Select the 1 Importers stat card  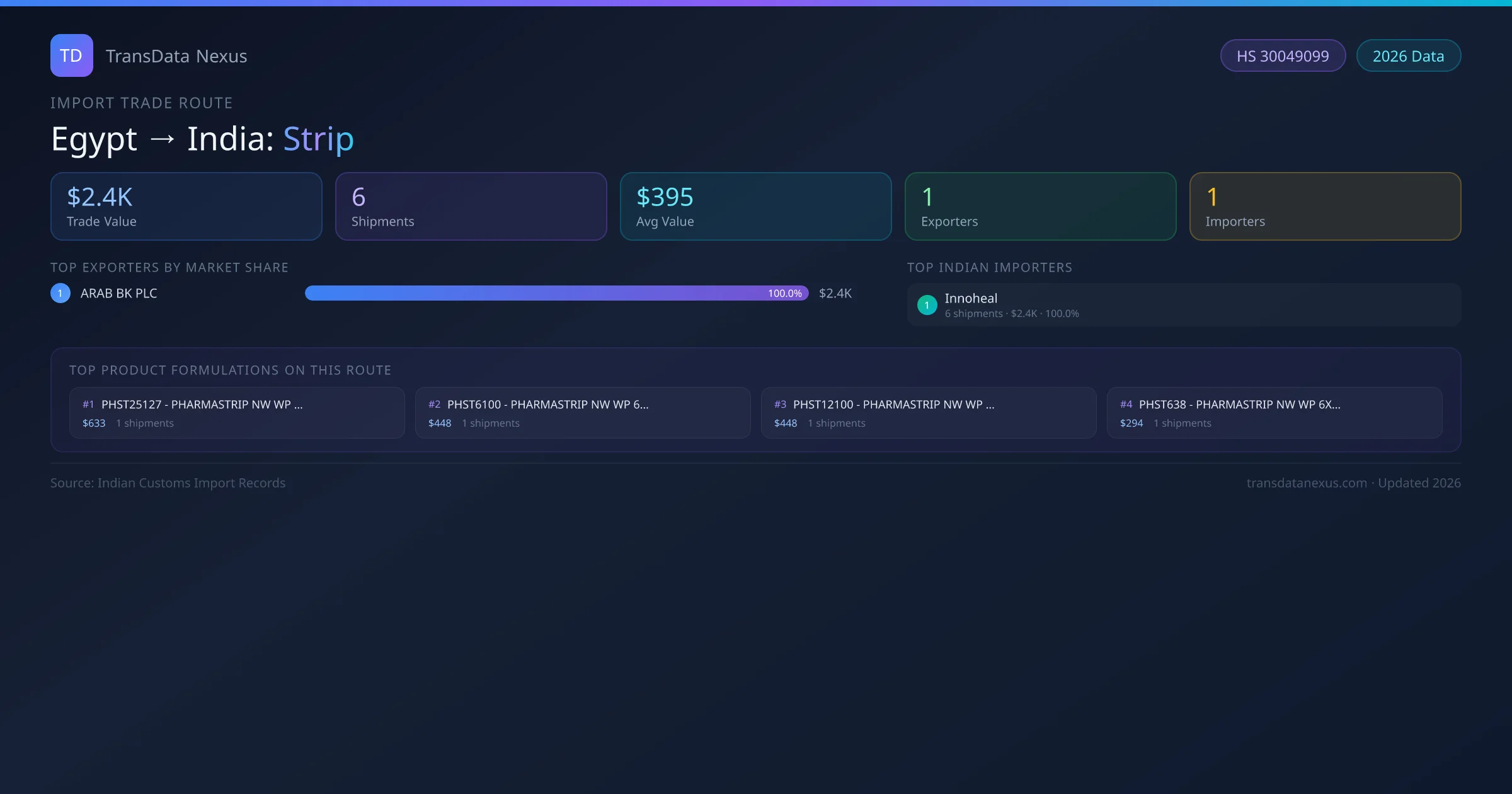(1326, 207)
